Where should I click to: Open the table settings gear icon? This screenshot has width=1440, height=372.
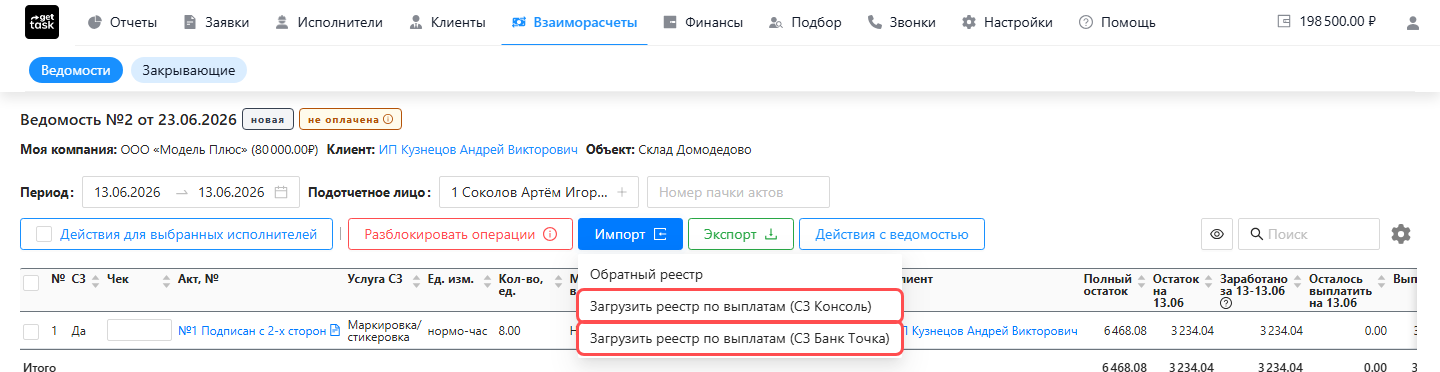pyautogui.click(x=1401, y=235)
